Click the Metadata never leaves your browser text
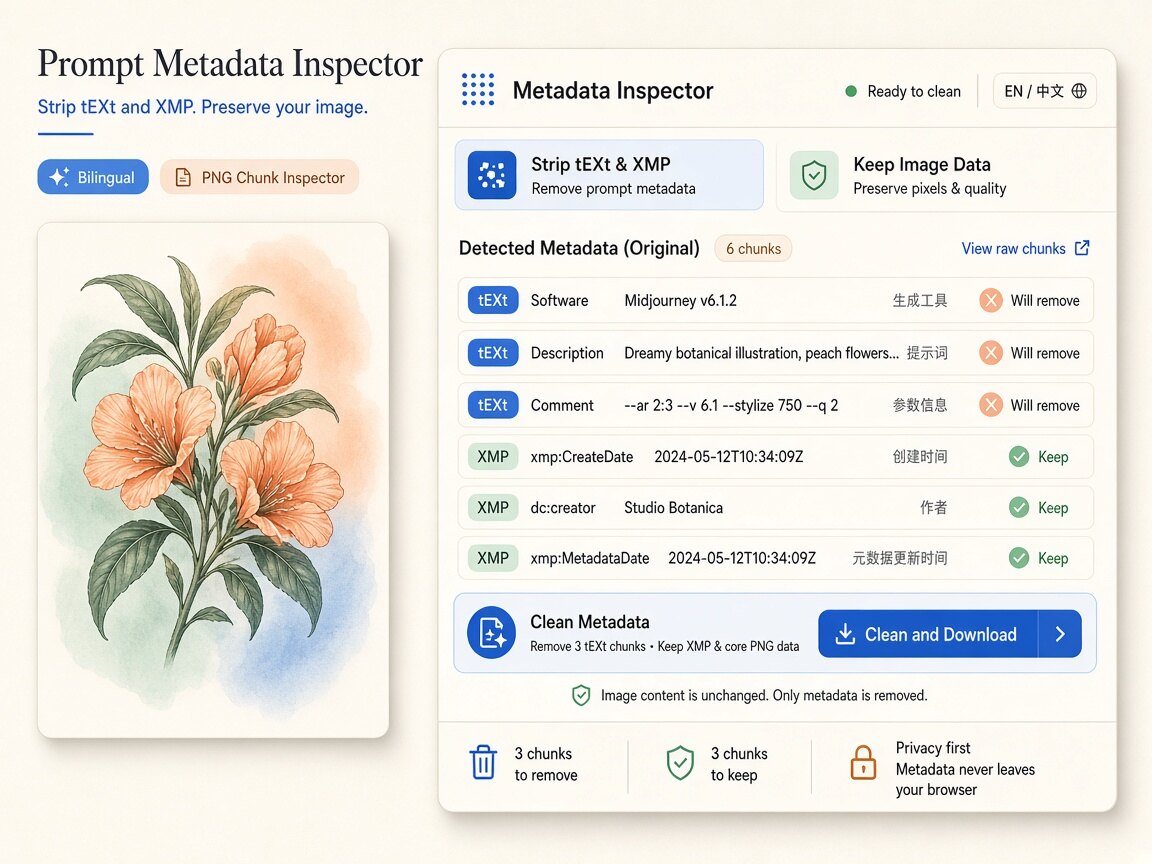Screen dimensions: 1152x864 click(x=965, y=780)
